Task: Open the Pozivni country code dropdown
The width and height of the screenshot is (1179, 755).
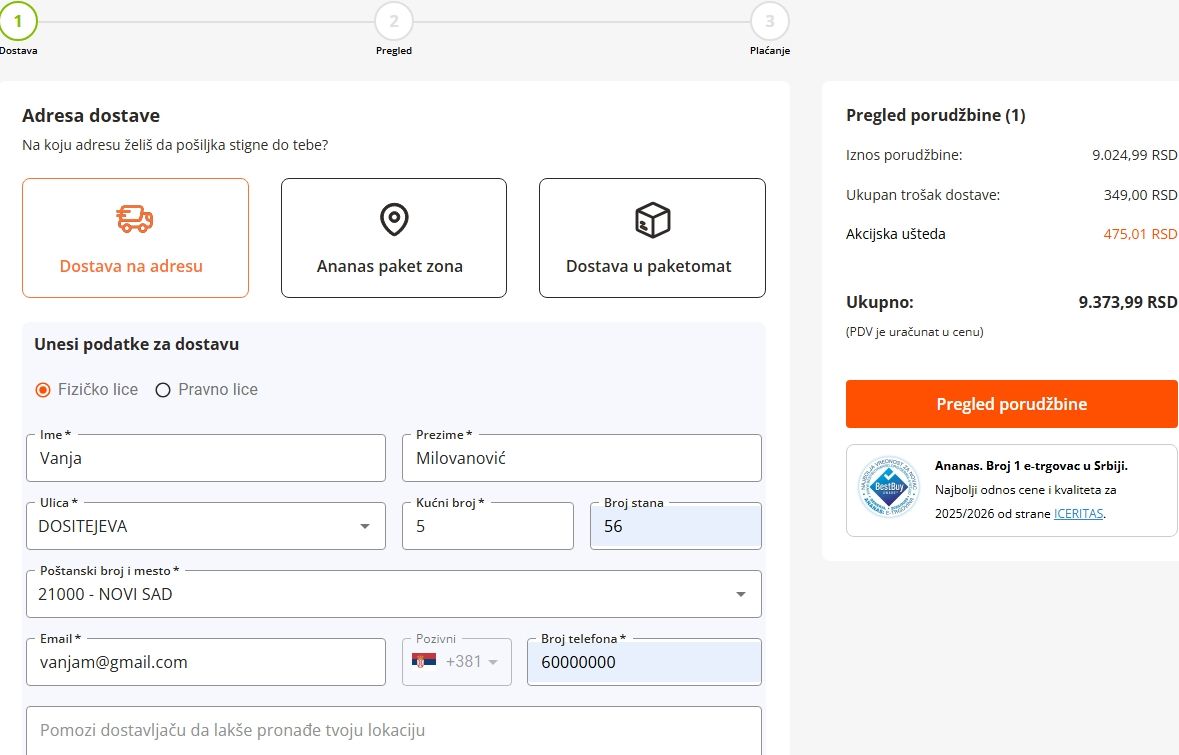Action: click(x=492, y=663)
